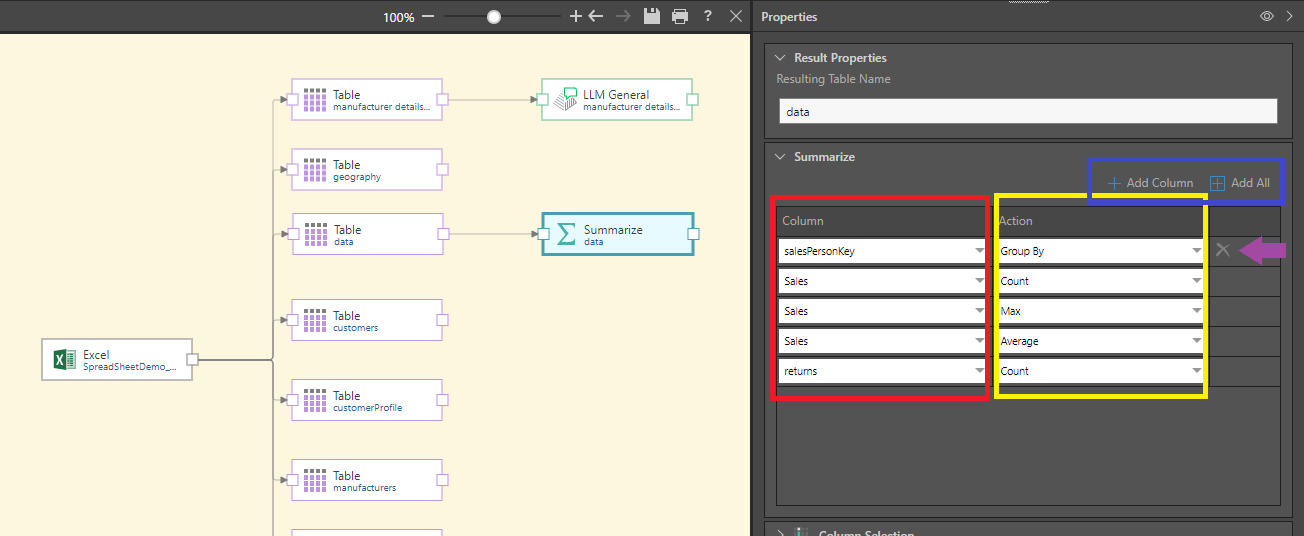Viewport: 1304px width, 536px height.
Task: Collapse the Result Properties section
Action: coord(780,58)
